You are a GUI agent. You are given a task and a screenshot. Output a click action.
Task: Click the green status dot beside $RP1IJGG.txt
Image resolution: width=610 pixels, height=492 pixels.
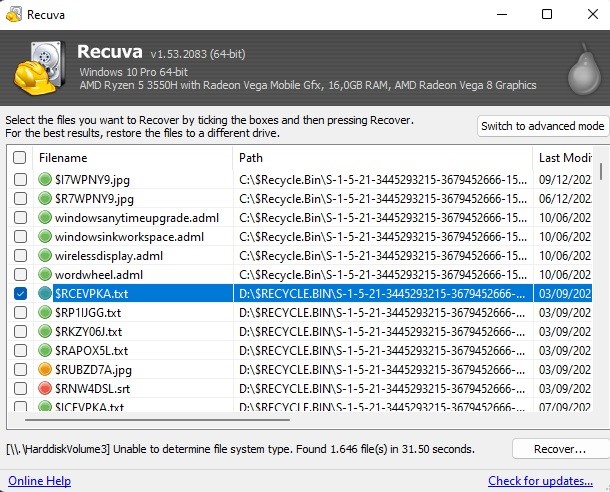tap(45, 312)
